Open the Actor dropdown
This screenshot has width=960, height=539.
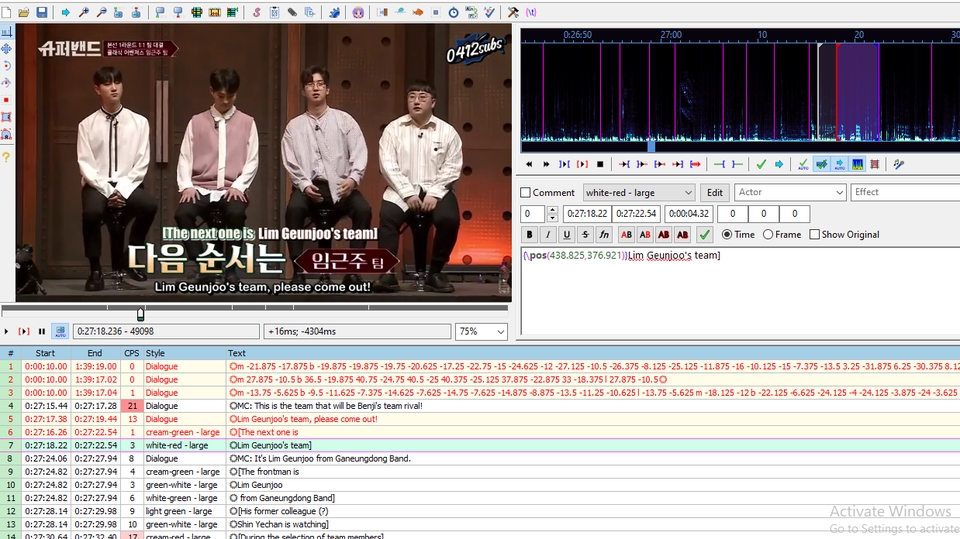[x=790, y=192]
